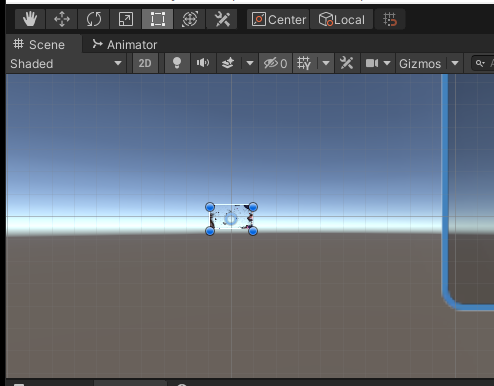
Task: Open the effects dropdown arrow
Action: [250, 63]
